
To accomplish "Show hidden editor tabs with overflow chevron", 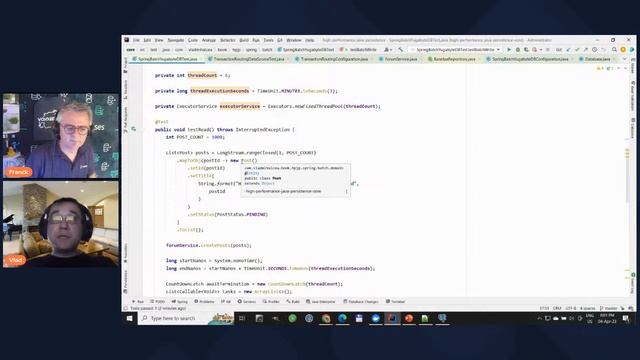I will tap(624, 59).
